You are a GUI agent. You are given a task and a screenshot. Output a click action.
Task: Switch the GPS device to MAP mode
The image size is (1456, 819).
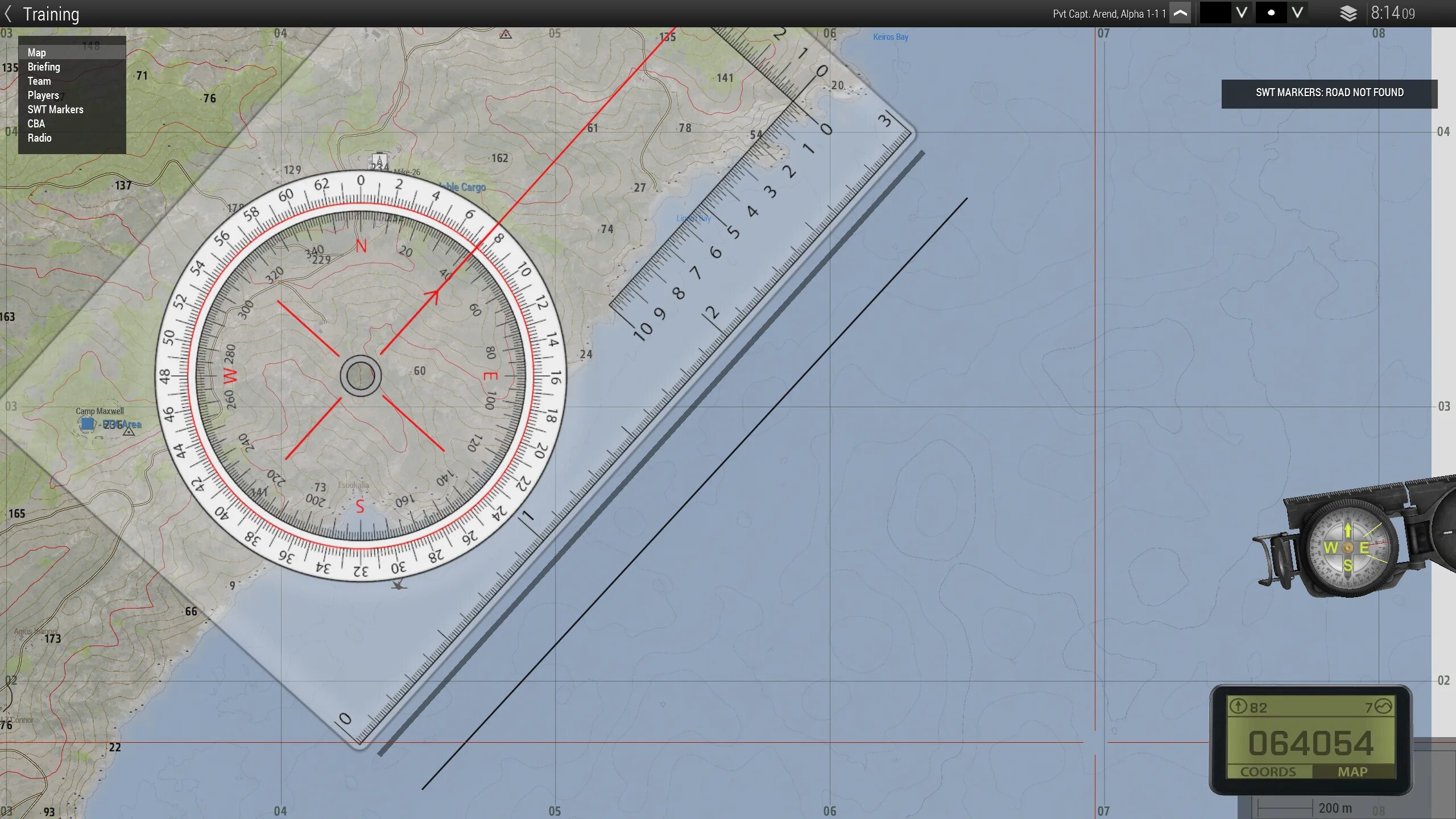(1352, 772)
